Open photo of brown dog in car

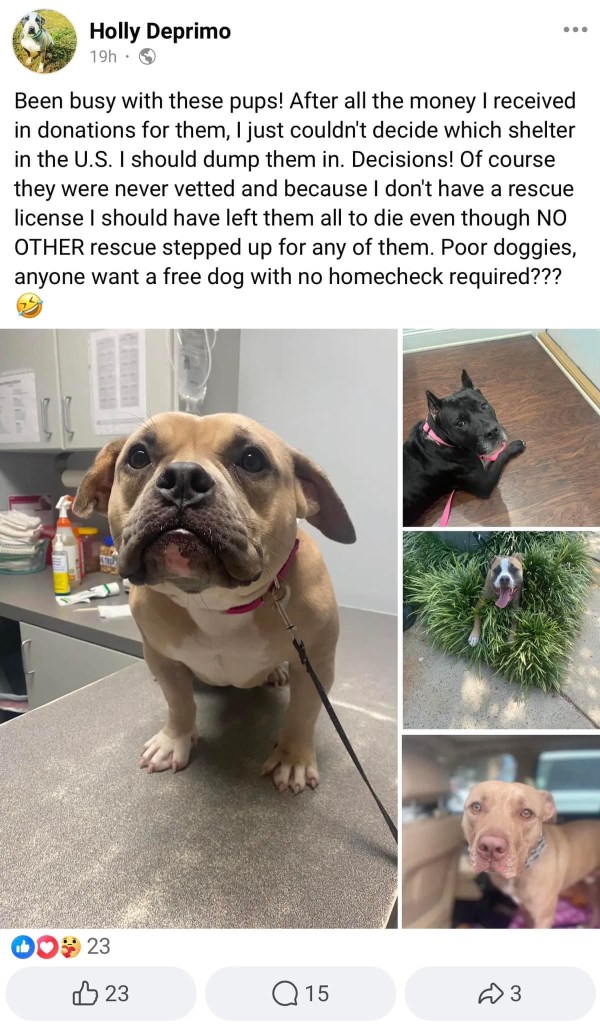point(501,831)
